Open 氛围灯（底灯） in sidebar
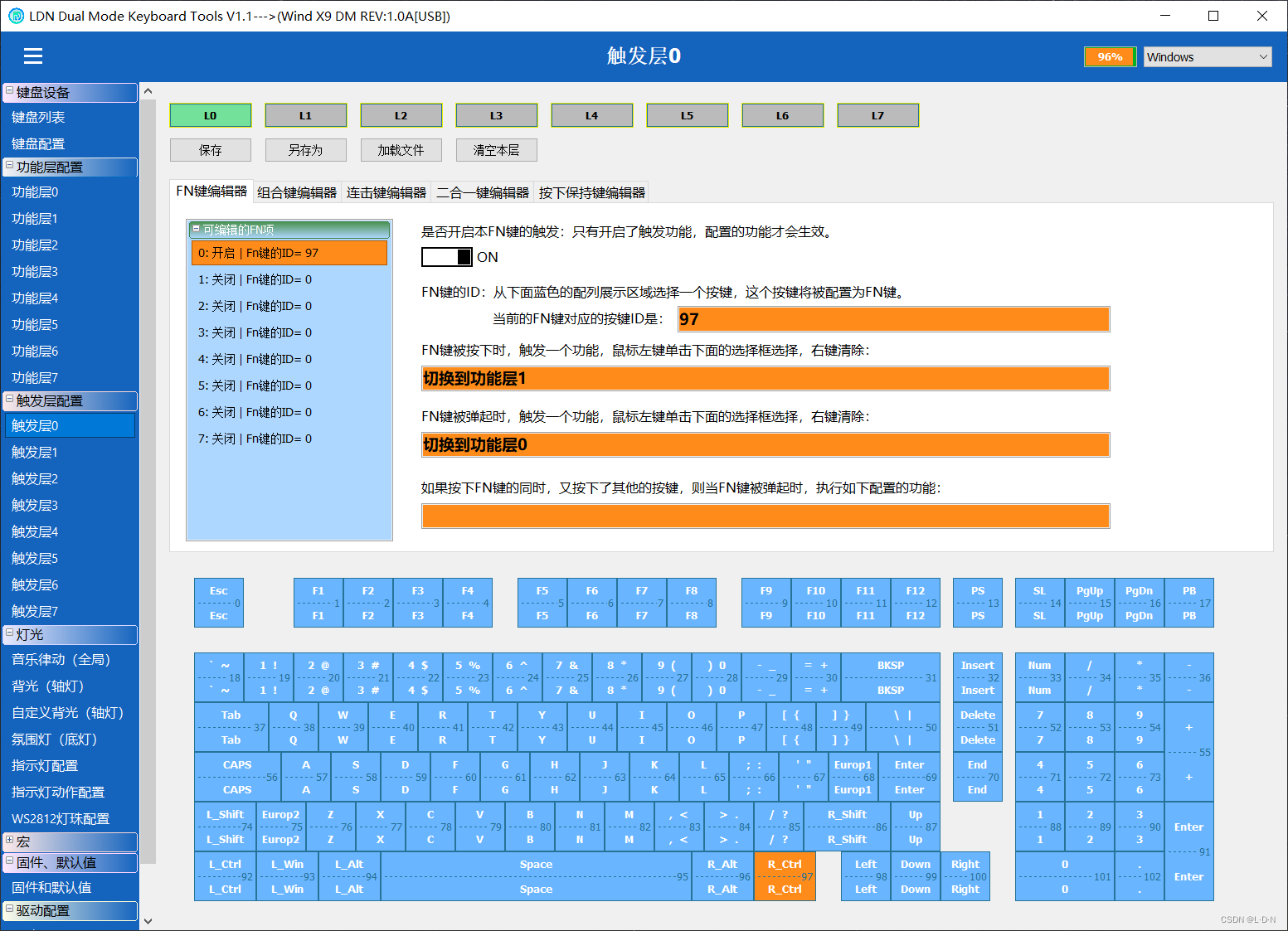The height and width of the screenshot is (931, 1288). [70, 739]
